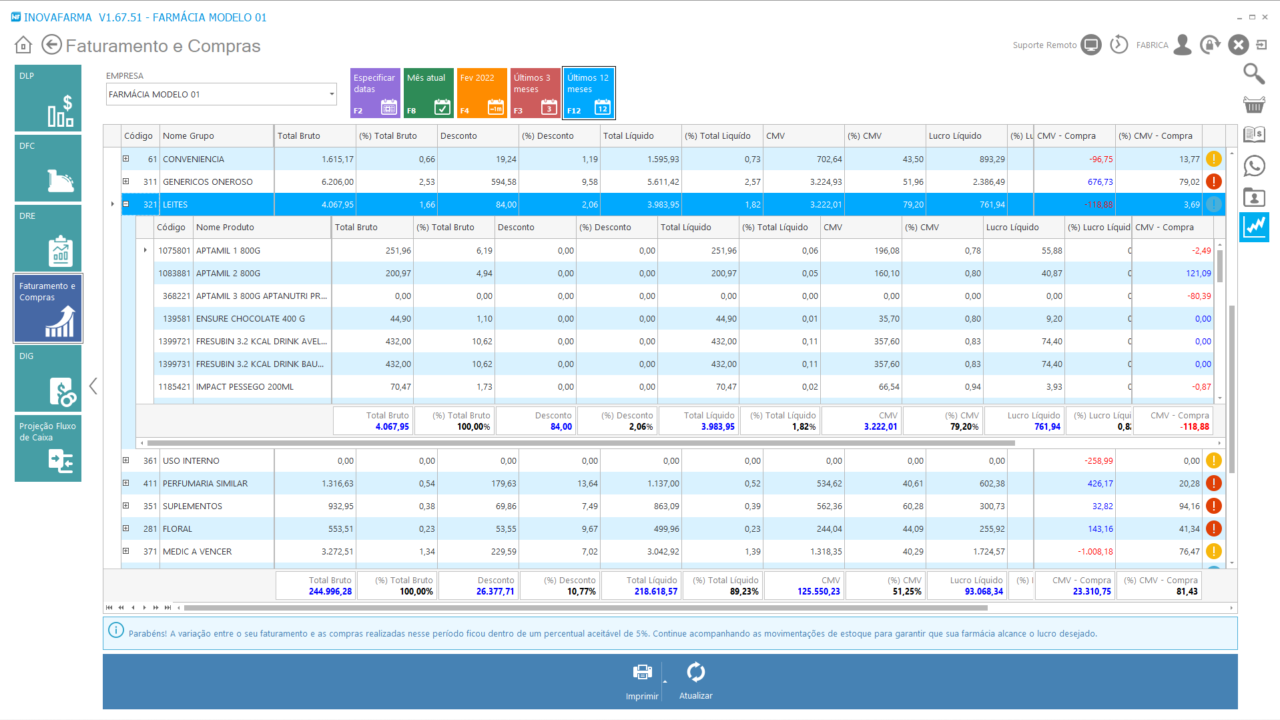This screenshot has height=720, width=1280.
Task: Click the LEITES products horizontal scrollbar
Action: tap(580, 442)
